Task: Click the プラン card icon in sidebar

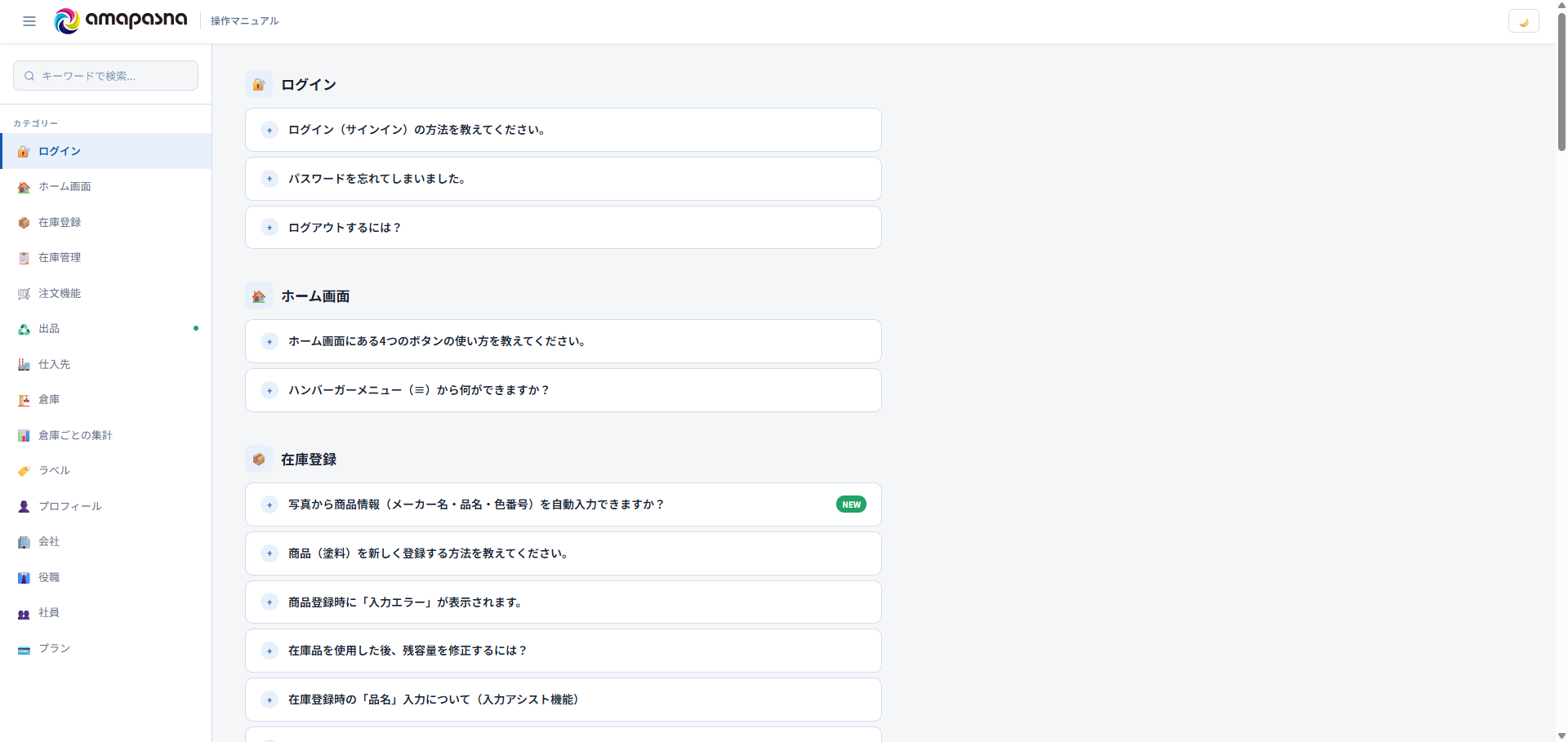Action: coord(24,649)
